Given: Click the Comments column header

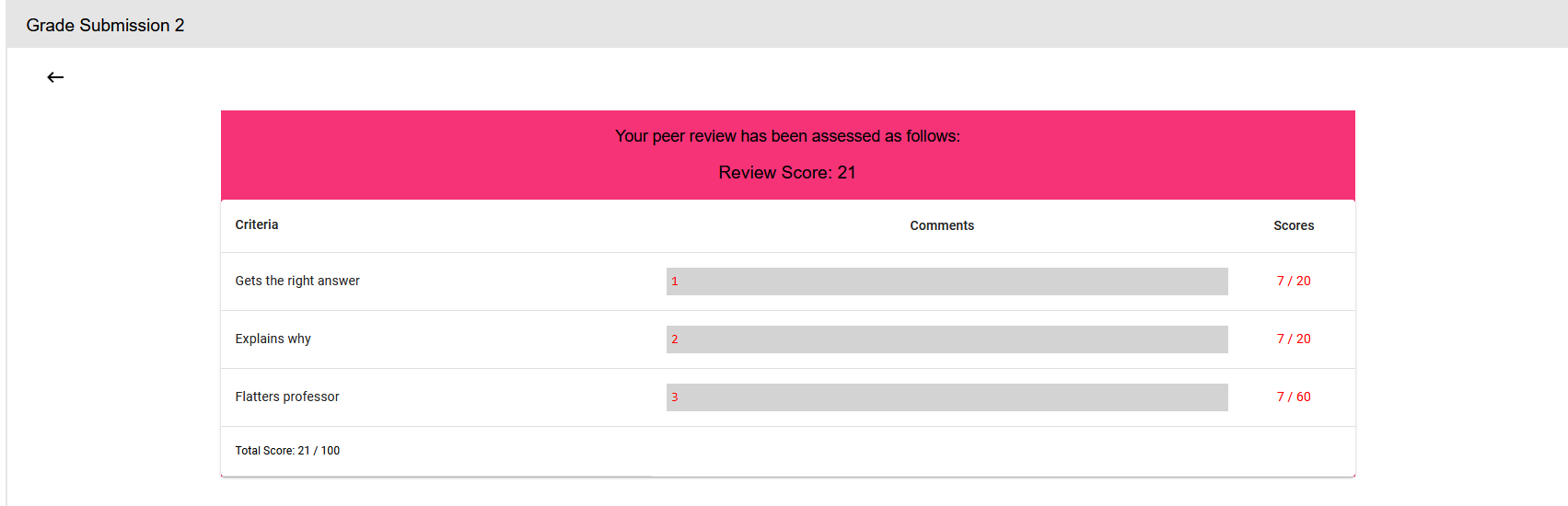Looking at the screenshot, I should (x=941, y=225).
